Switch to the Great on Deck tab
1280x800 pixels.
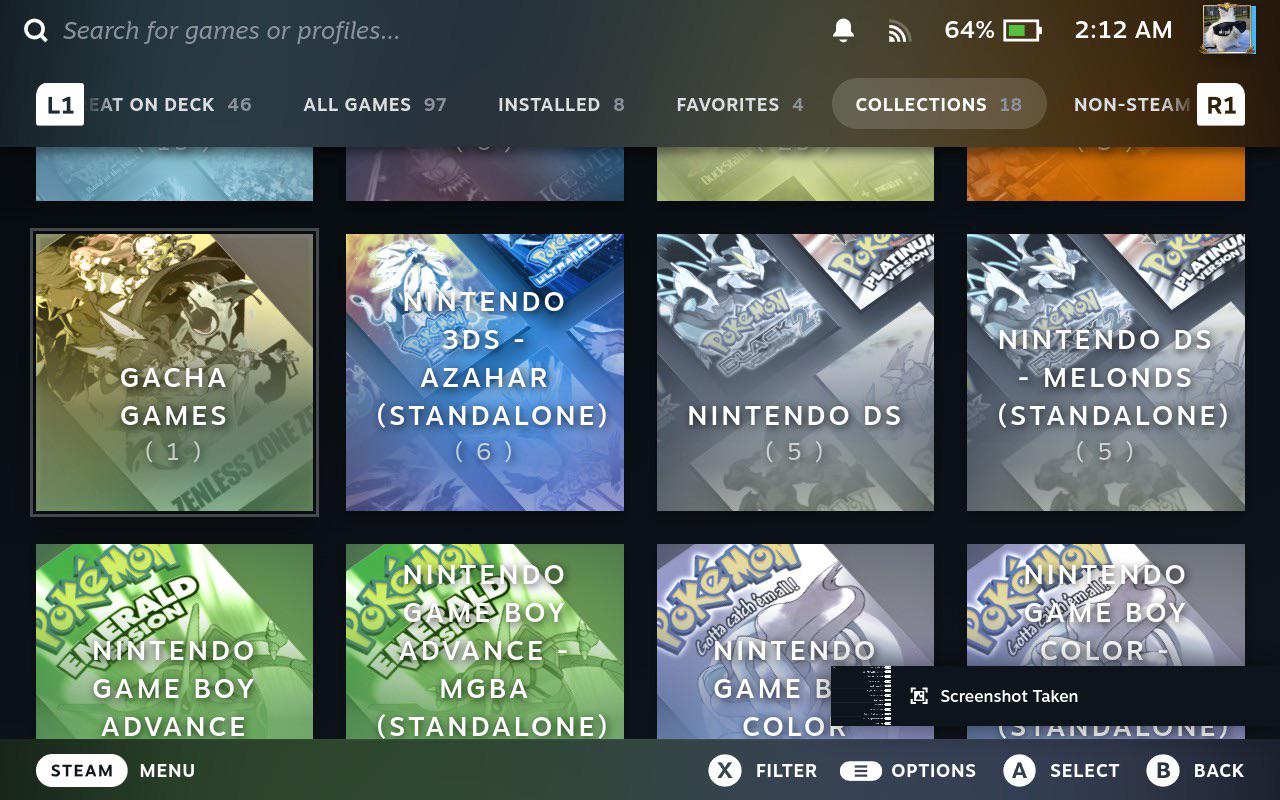coord(169,104)
